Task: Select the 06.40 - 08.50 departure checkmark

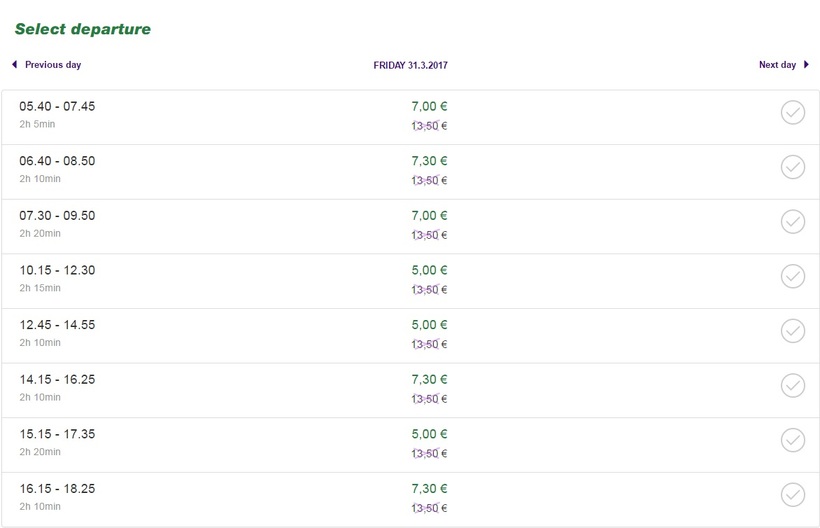Action: point(792,167)
